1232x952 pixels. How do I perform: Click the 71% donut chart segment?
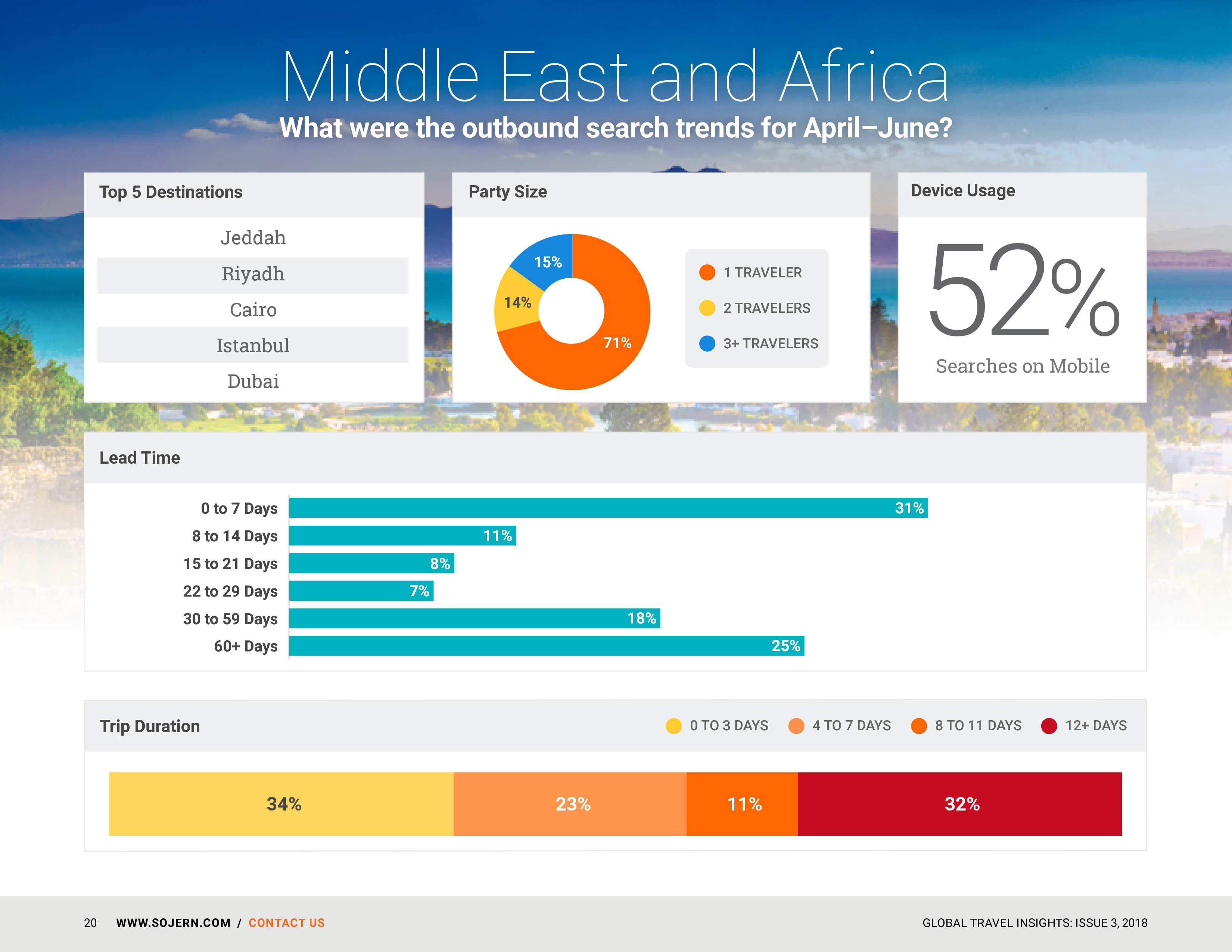point(617,342)
